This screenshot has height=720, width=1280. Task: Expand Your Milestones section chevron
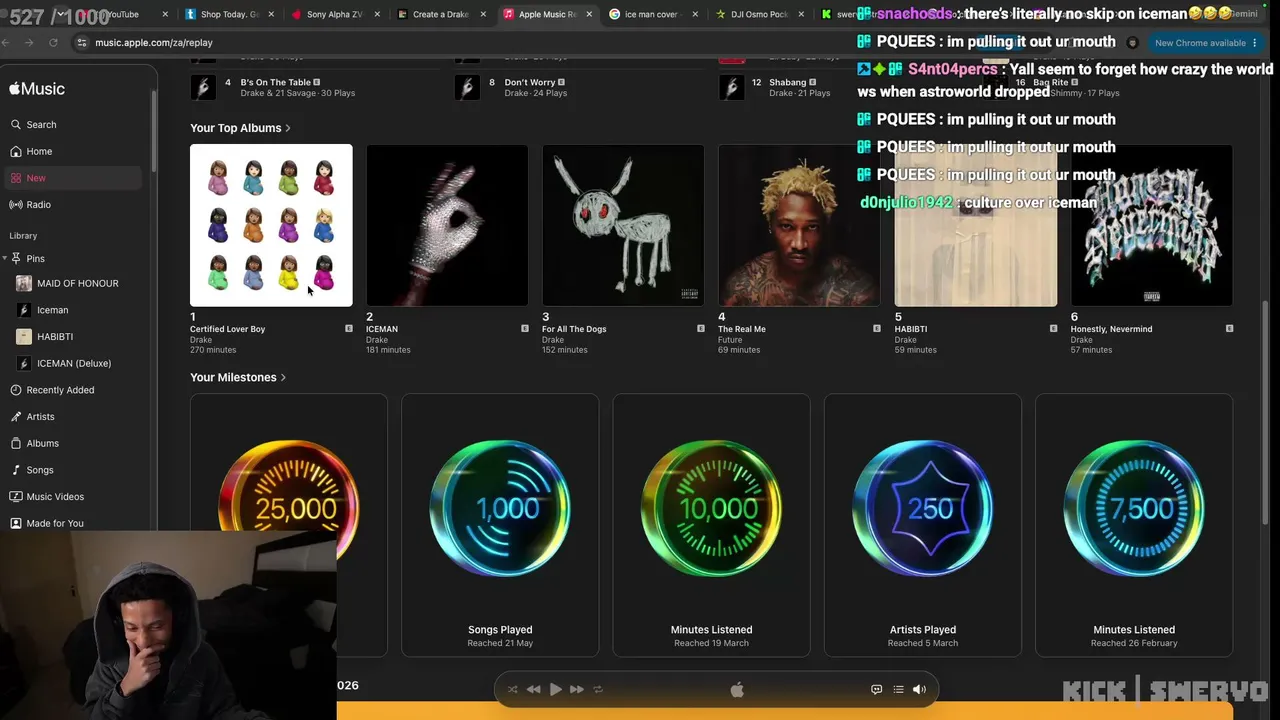[x=283, y=378]
